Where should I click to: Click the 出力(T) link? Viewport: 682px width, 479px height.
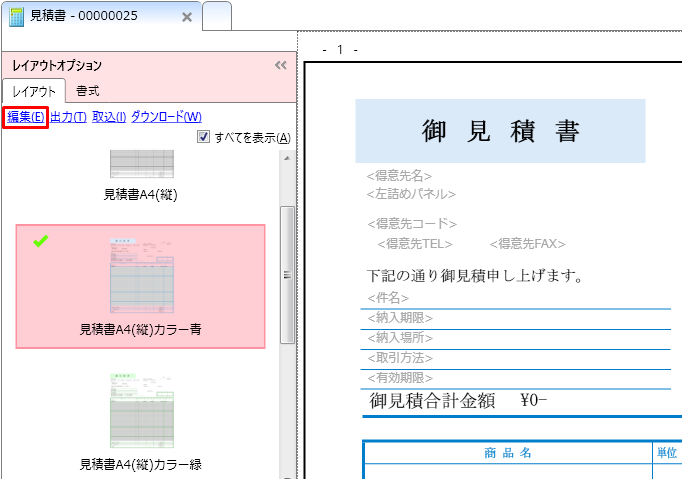pyautogui.click(x=68, y=117)
